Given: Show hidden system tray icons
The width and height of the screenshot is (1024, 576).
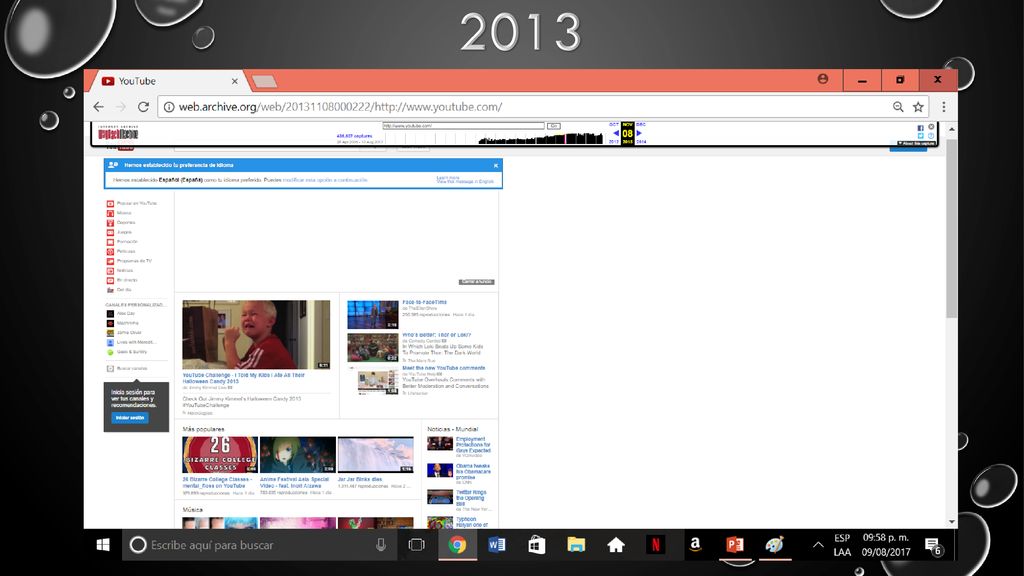Looking at the screenshot, I should click(x=818, y=545).
